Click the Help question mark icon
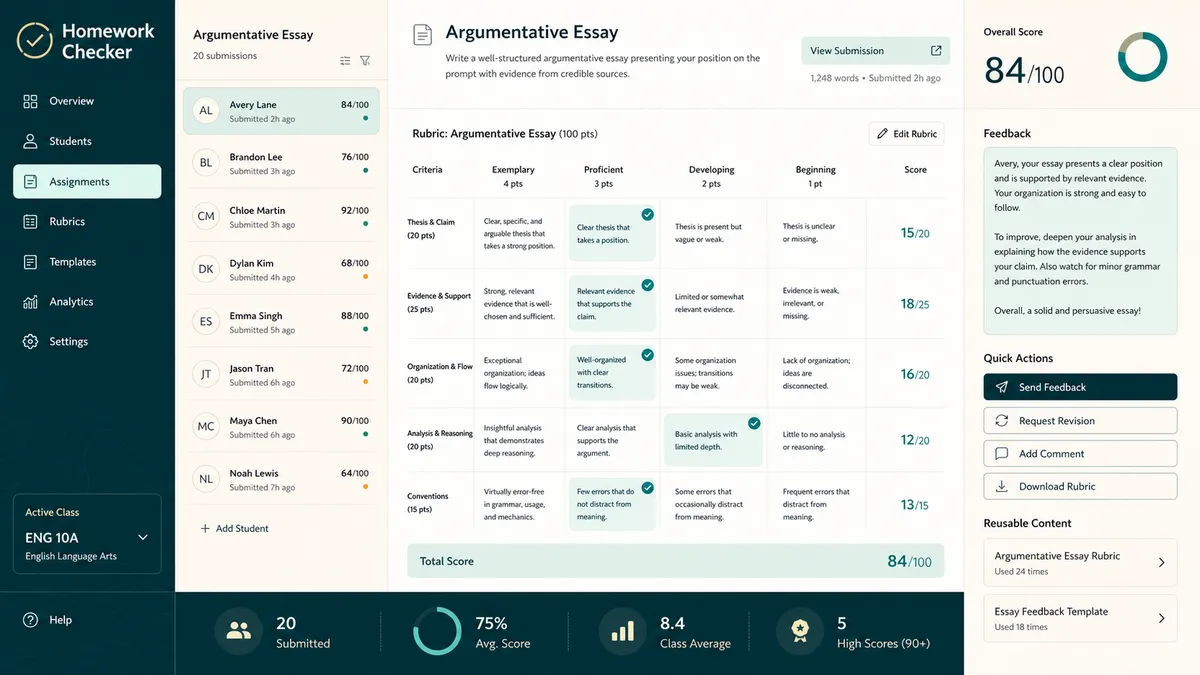Screen dimensions: 1200x675 30,620
